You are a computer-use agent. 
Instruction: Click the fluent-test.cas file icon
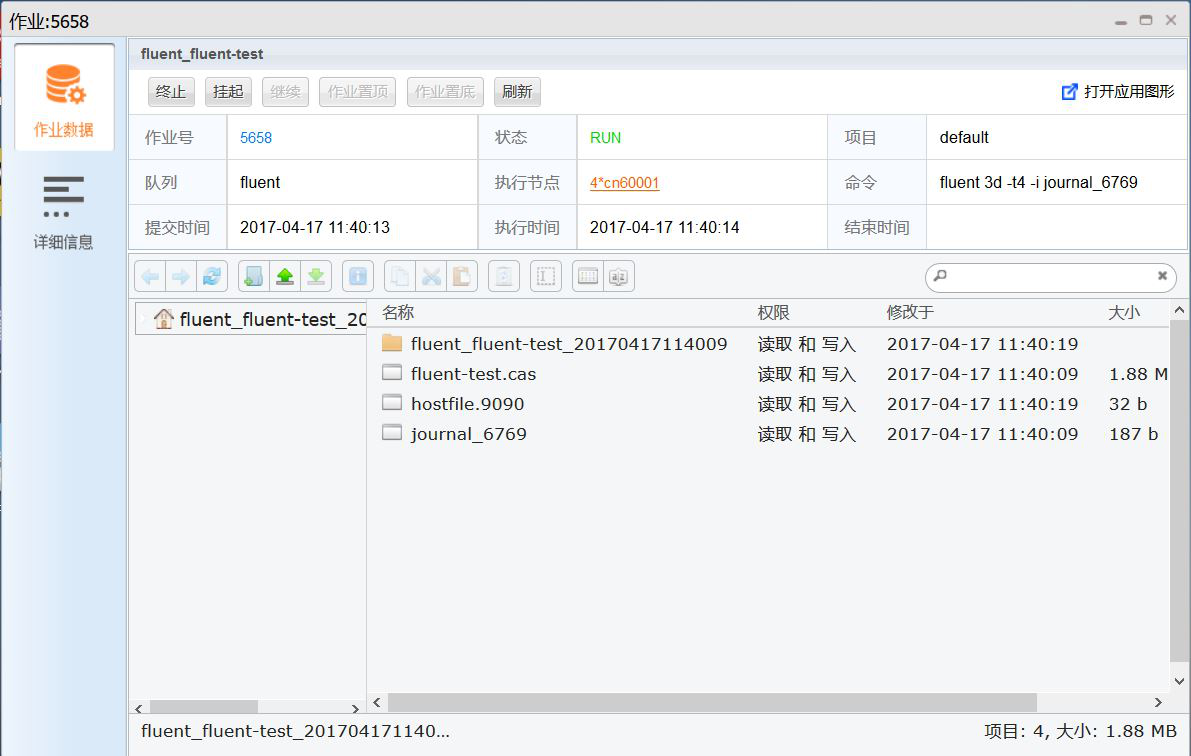(392, 372)
